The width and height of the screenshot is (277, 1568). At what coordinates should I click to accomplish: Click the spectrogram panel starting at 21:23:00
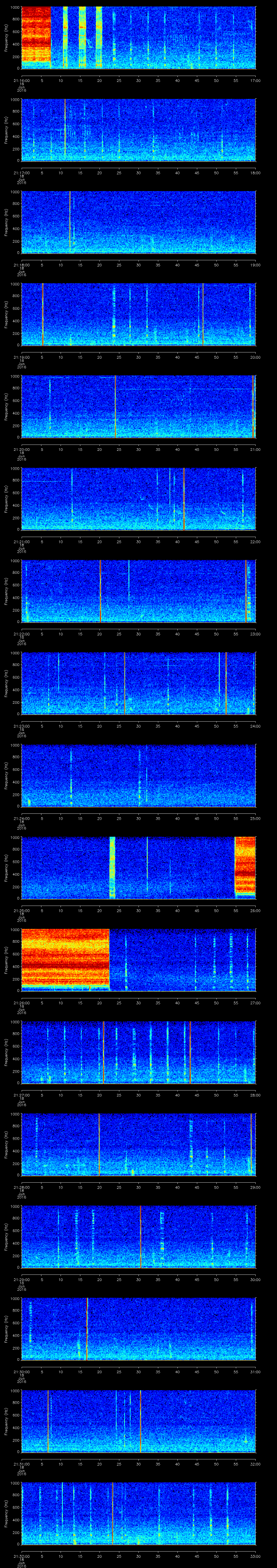click(x=138, y=683)
